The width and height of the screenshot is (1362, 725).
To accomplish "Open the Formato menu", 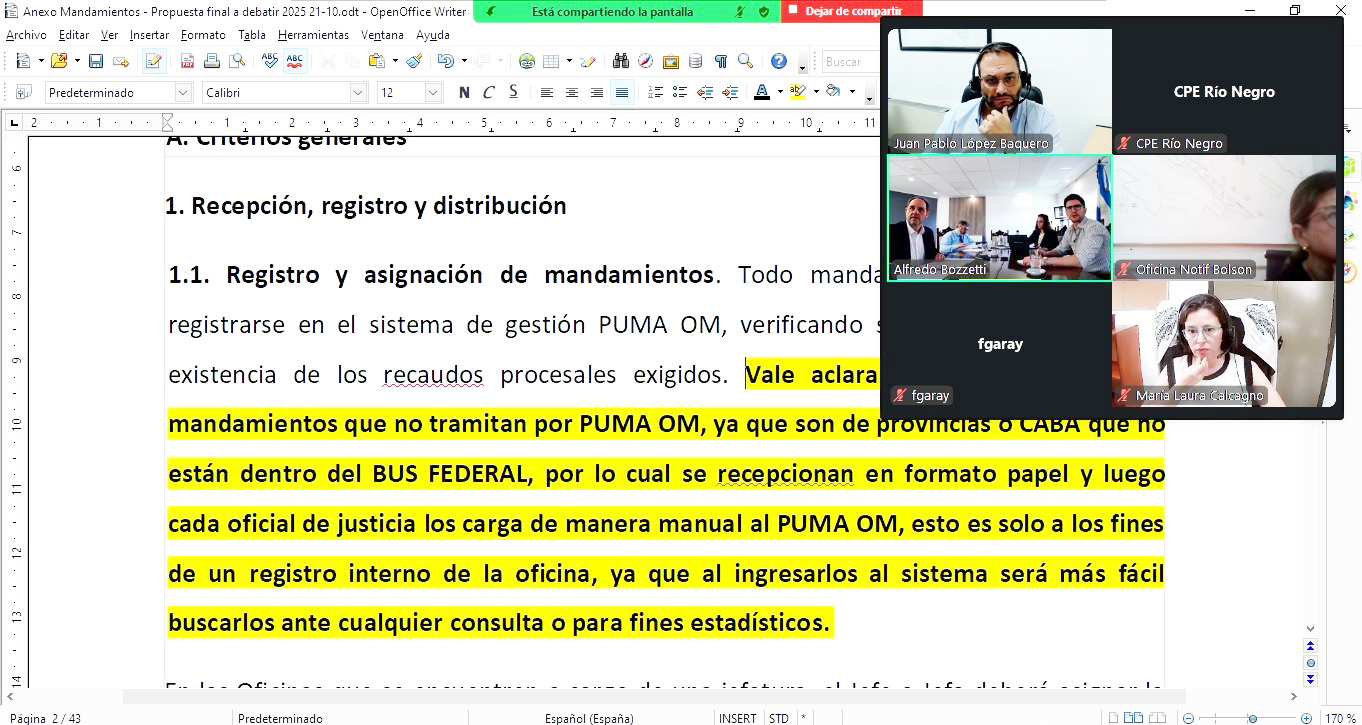I will pos(203,35).
